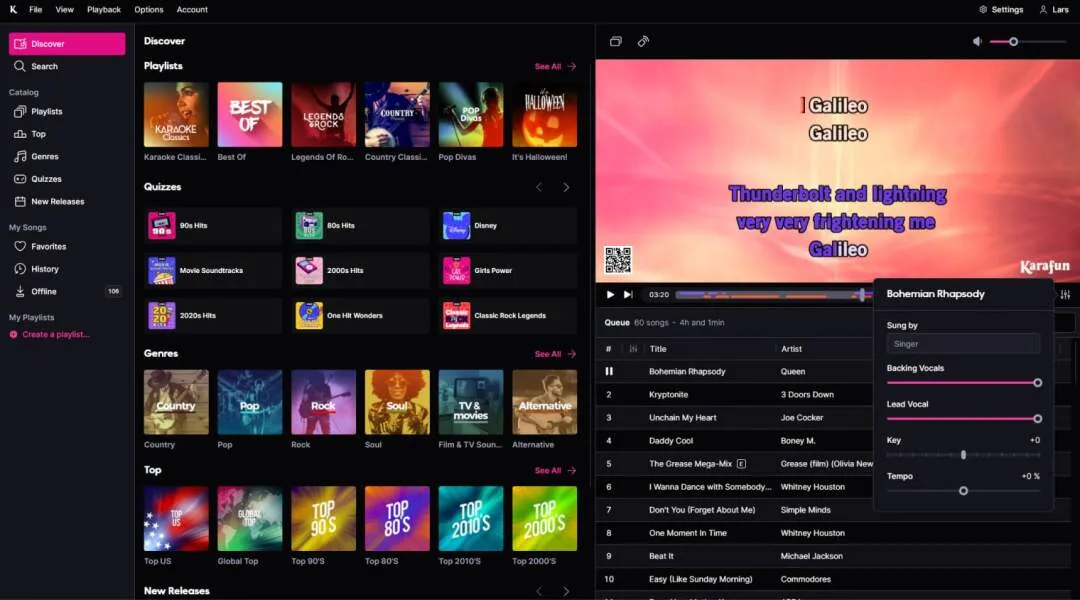This screenshot has height=600, width=1080.
Task: Adjust the Lead Vocal slider
Action: pos(963,418)
